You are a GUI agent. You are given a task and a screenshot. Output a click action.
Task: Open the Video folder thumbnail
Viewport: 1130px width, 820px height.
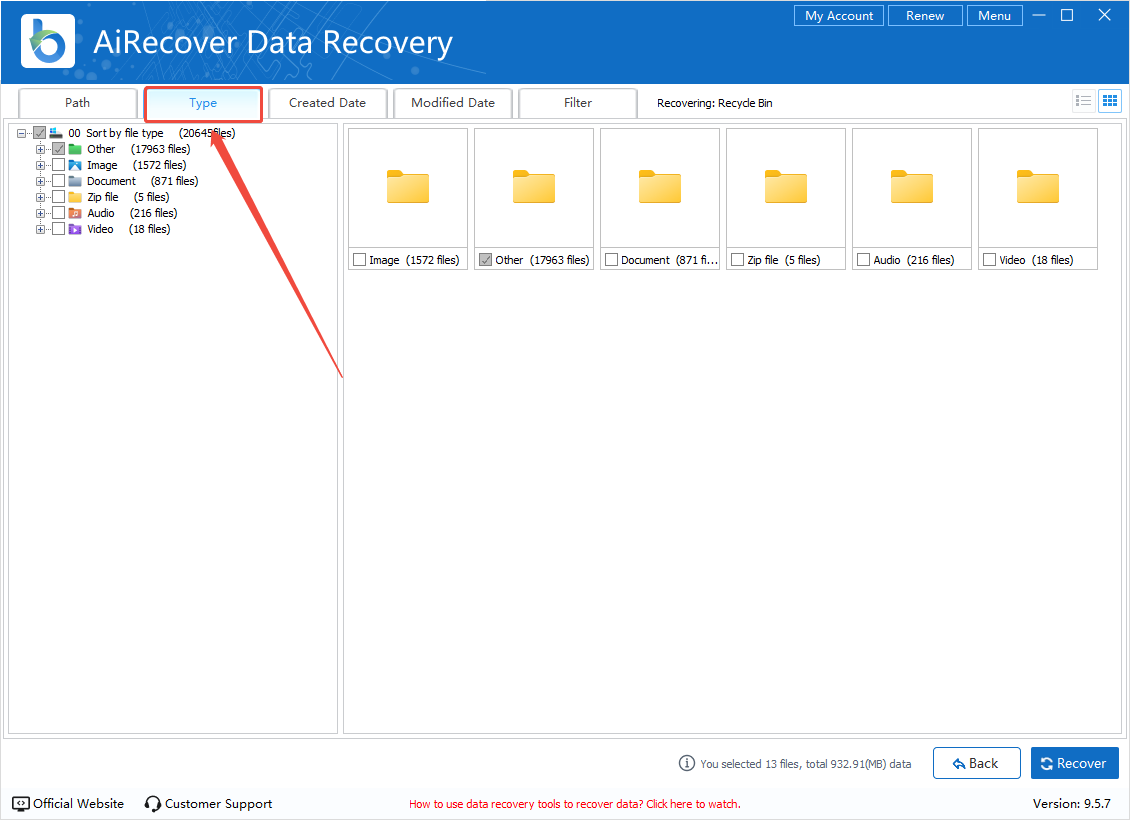tap(1037, 187)
